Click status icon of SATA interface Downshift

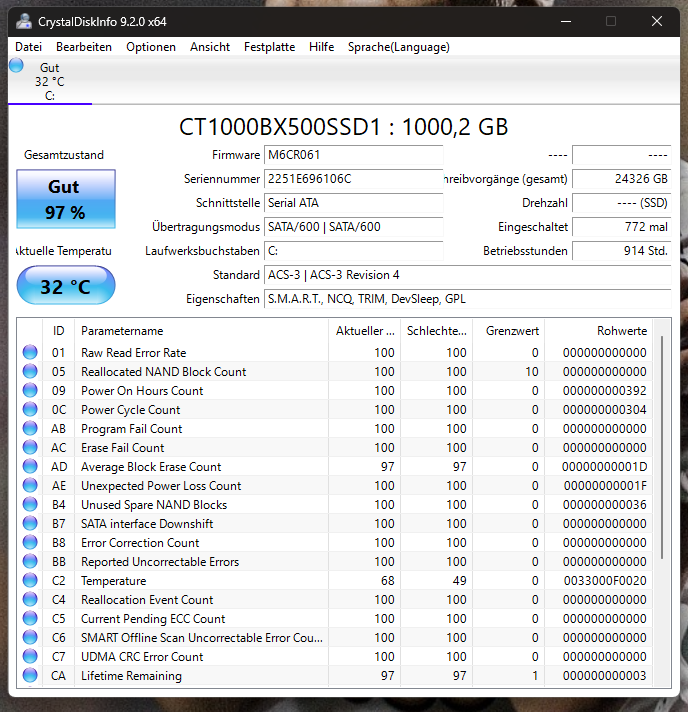(30, 524)
